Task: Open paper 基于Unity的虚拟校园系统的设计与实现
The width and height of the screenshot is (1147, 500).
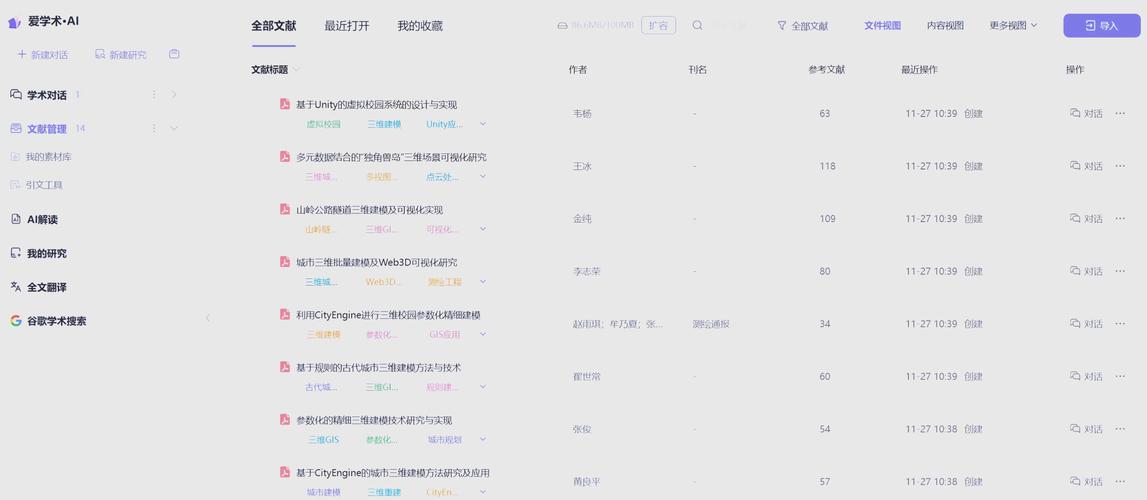Action: [x=377, y=105]
